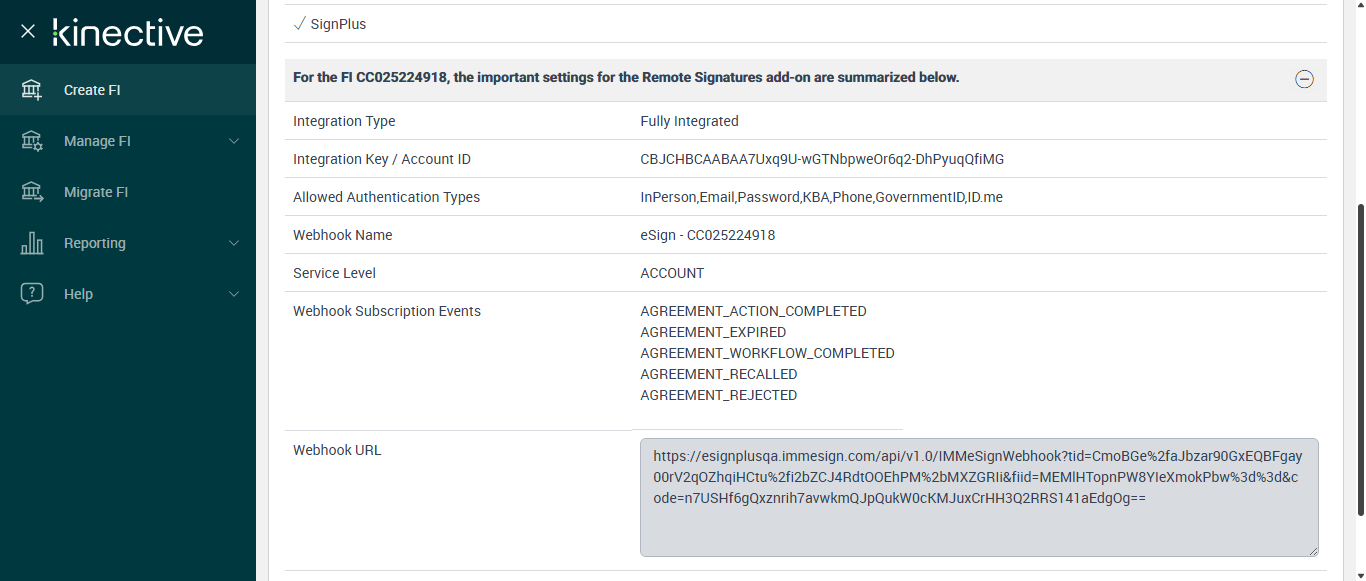Open the Create FI menu item
The height and width of the screenshot is (581, 1366).
tap(92, 90)
